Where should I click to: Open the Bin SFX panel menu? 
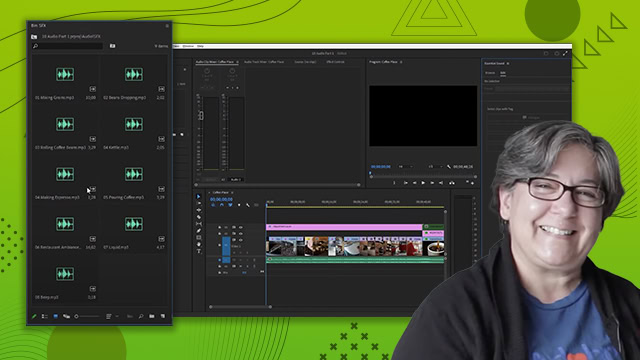point(167,26)
